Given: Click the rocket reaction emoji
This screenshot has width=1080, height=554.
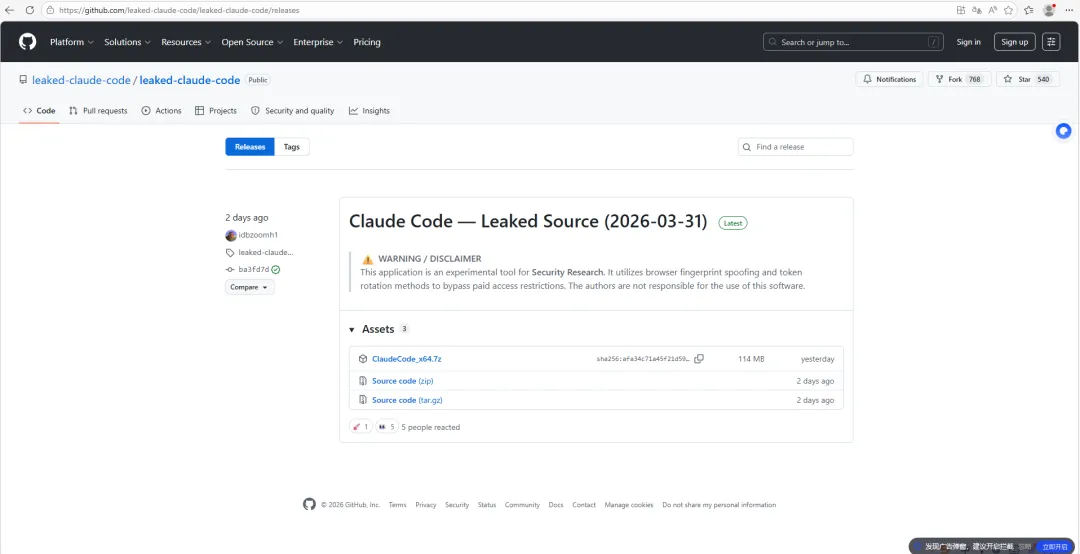Looking at the screenshot, I should click(x=360, y=427).
